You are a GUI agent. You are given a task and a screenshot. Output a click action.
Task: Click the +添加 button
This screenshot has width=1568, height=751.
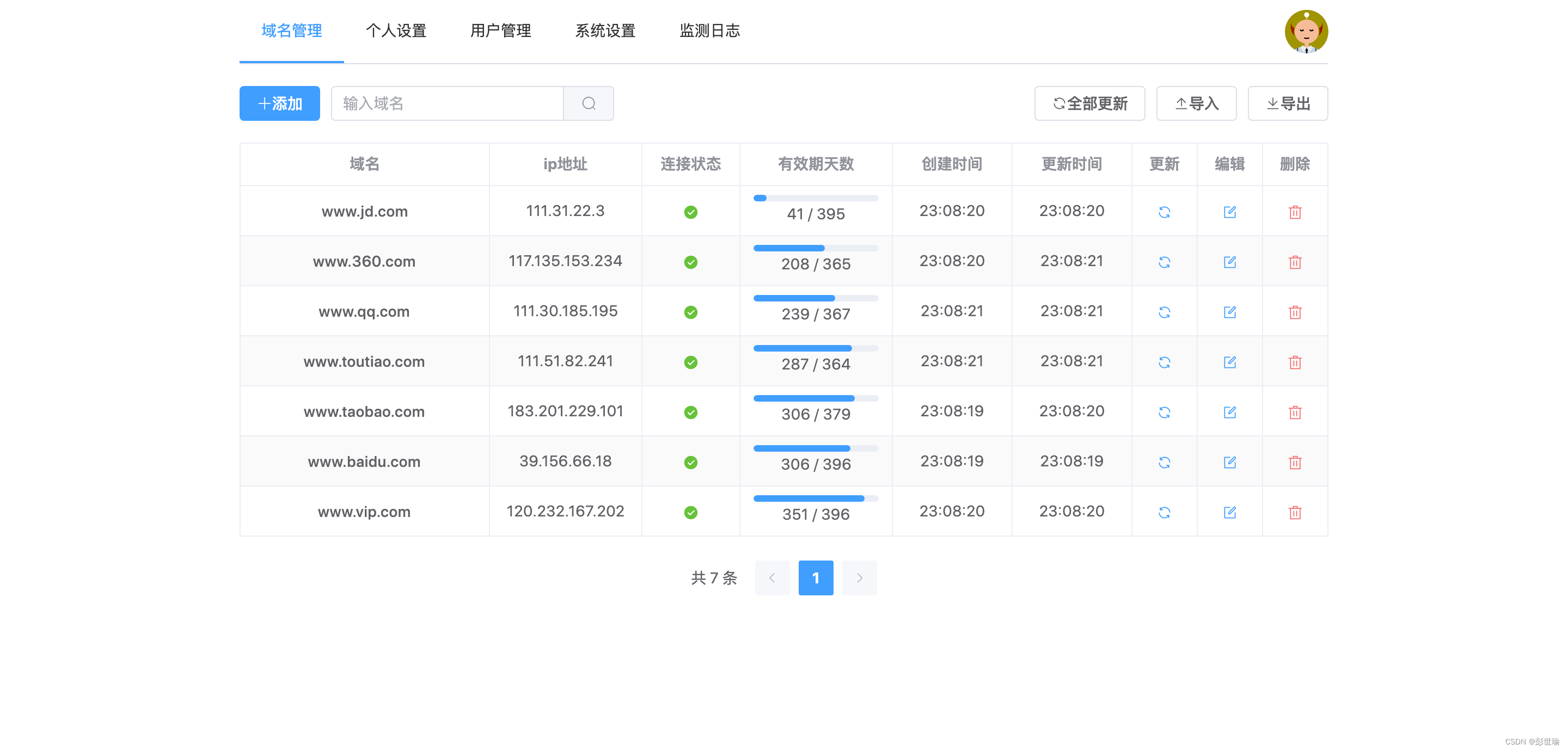[279, 103]
